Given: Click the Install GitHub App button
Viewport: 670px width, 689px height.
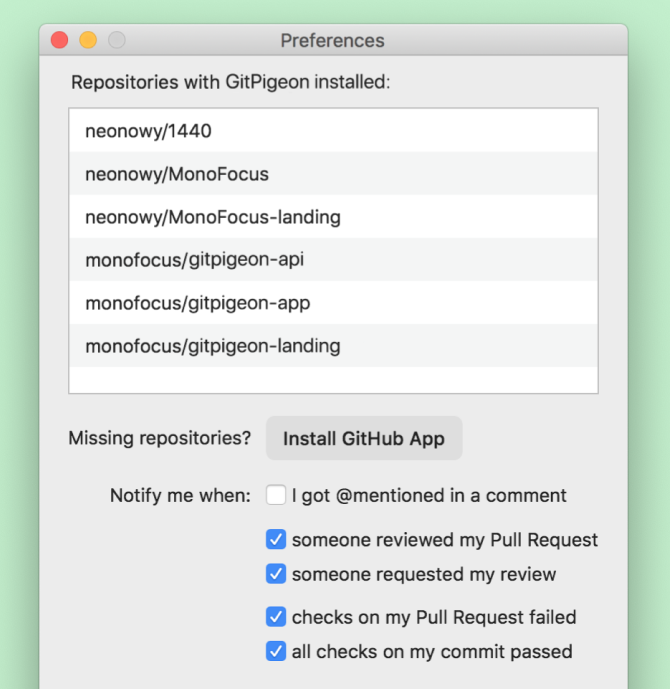Looking at the screenshot, I should point(364,438).
